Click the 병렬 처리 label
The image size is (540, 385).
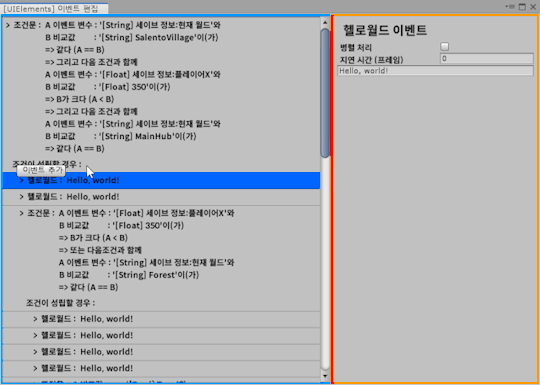pos(356,48)
